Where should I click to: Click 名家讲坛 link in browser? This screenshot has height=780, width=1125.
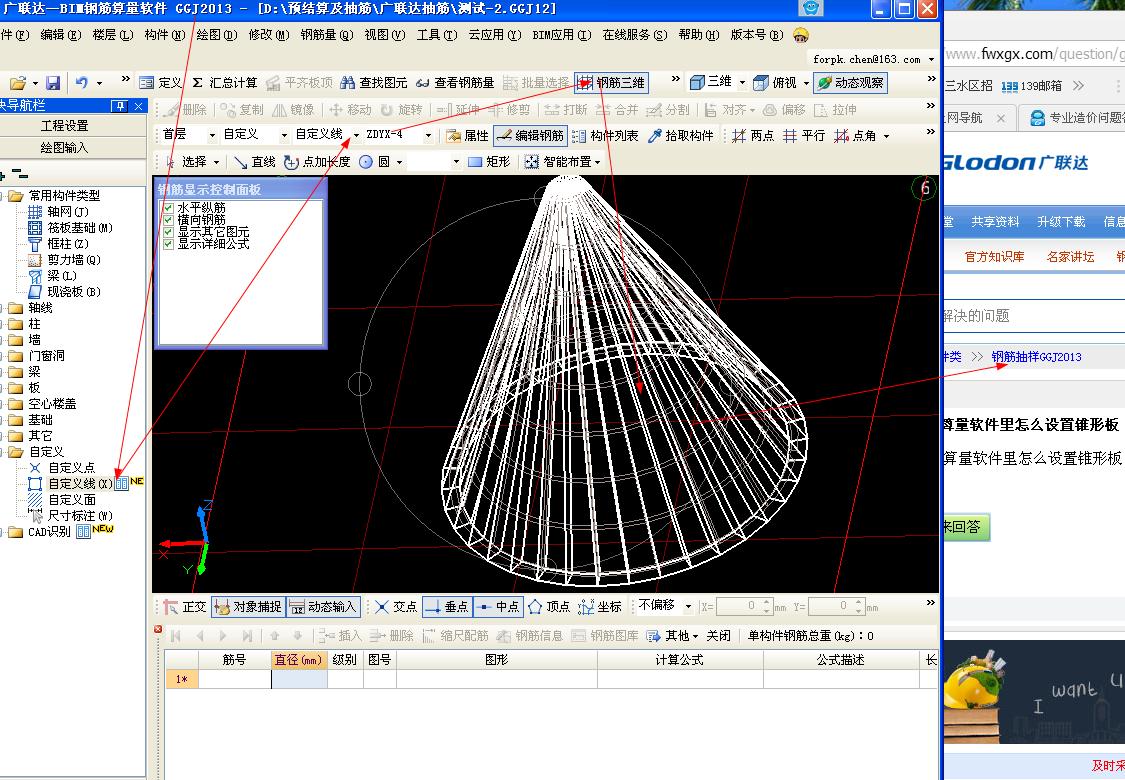coord(1070,256)
